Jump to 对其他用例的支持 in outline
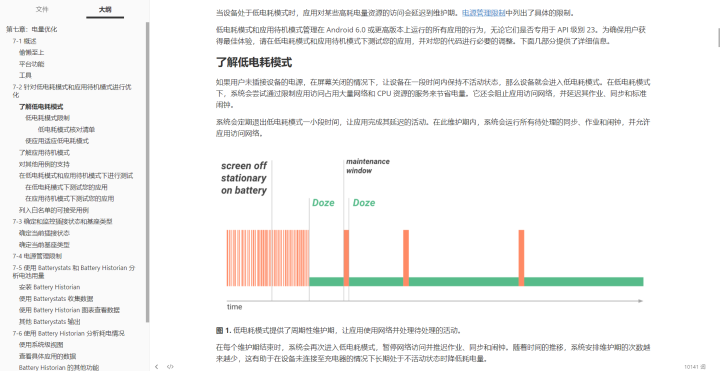 click(45, 164)
